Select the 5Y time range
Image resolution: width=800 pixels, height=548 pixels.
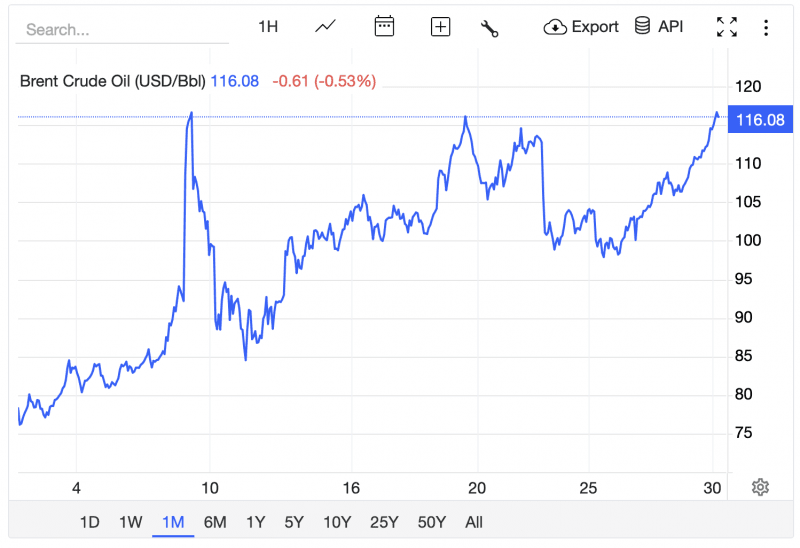(x=294, y=522)
